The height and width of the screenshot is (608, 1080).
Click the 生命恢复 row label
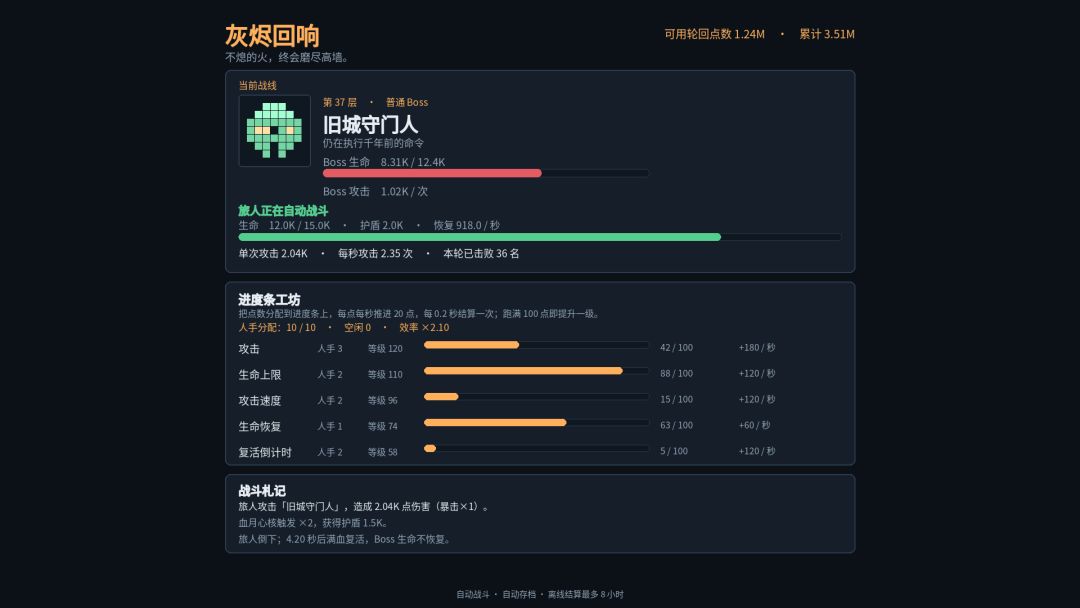pos(260,427)
